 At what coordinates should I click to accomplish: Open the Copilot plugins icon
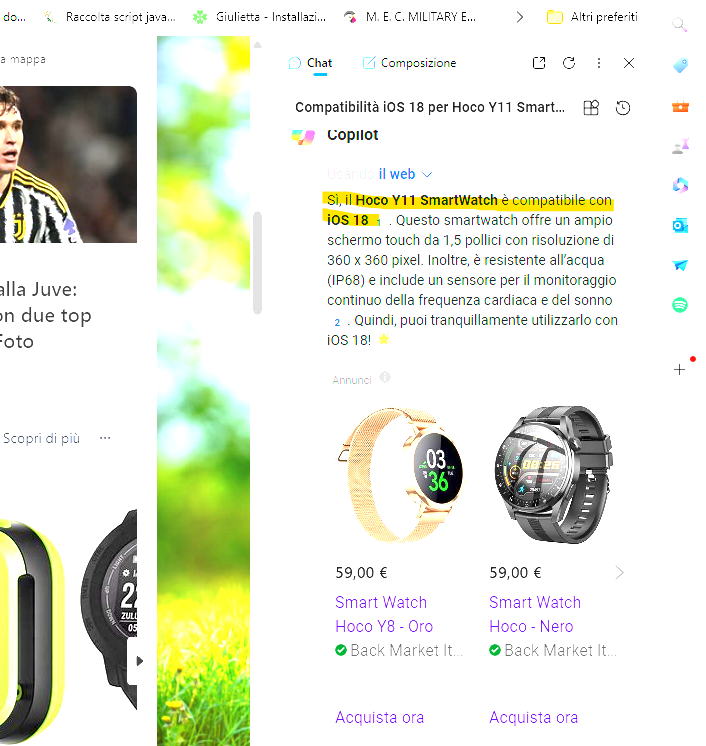[591, 108]
